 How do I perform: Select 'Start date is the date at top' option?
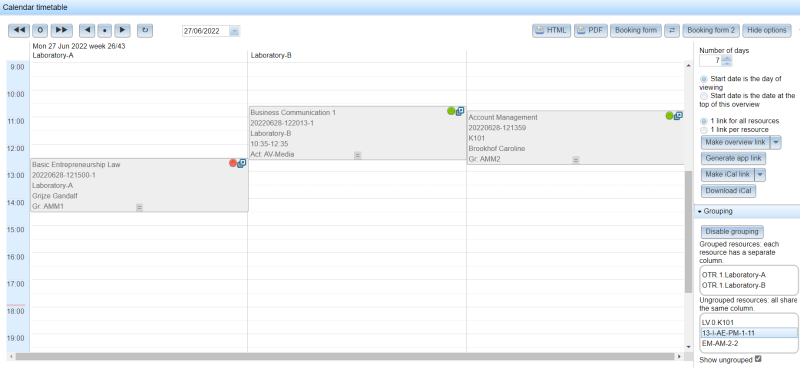[704, 96]
